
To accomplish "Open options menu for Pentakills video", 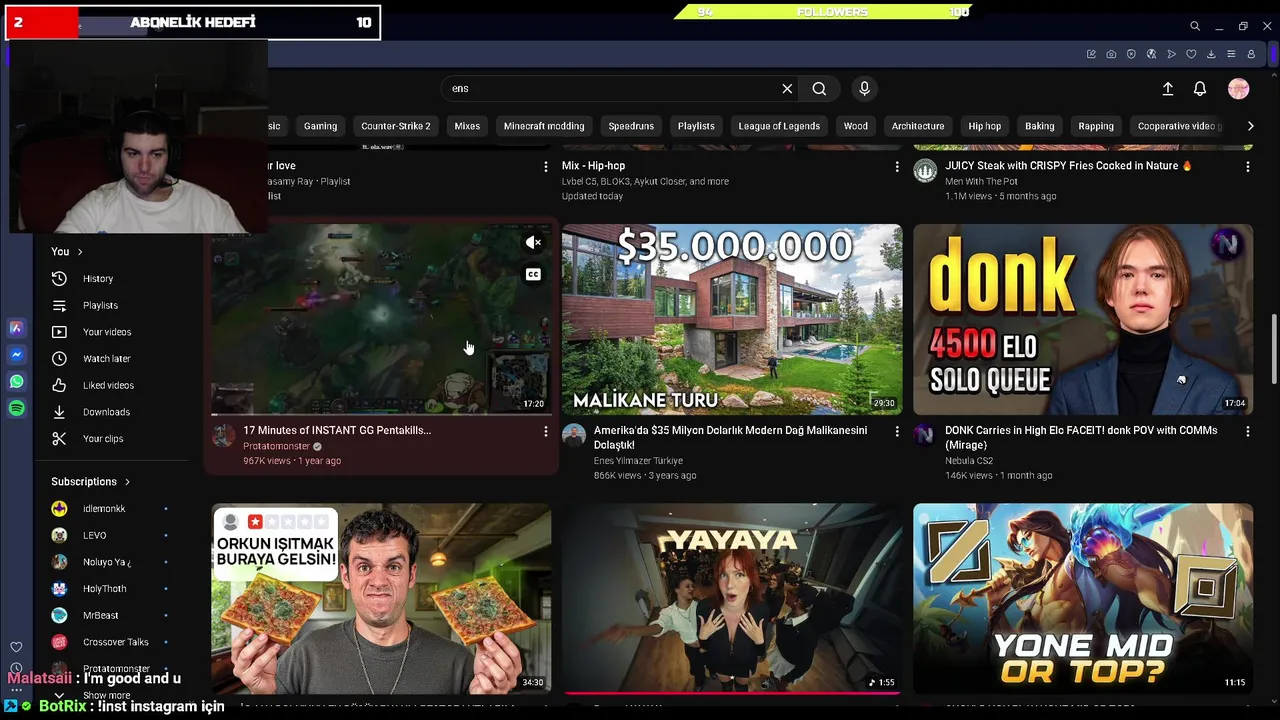I will [545, 431].
